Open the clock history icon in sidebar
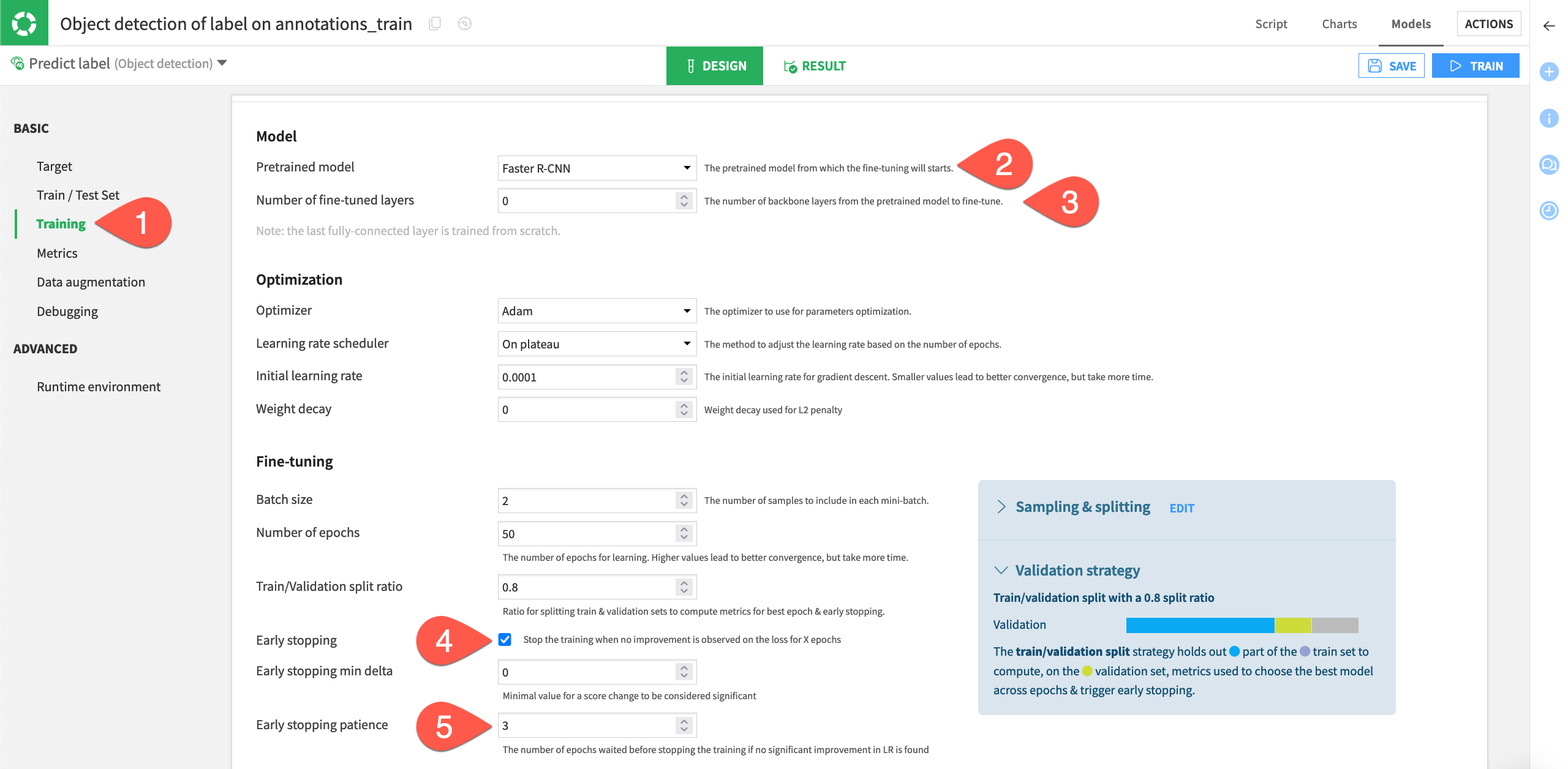The height and width of the screenshot is (769, 1568). [1549, 211]
